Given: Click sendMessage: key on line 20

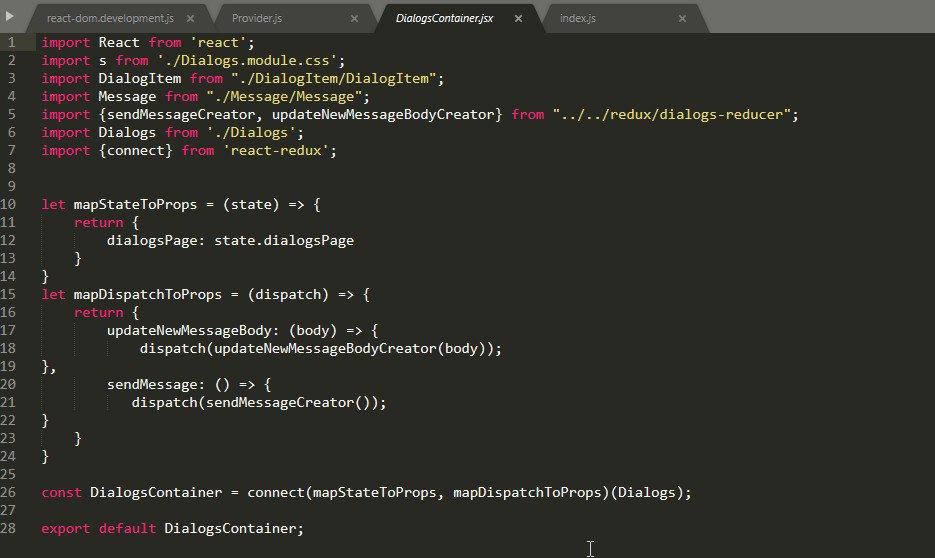Looking at the screenshot, I should [156, 385].
